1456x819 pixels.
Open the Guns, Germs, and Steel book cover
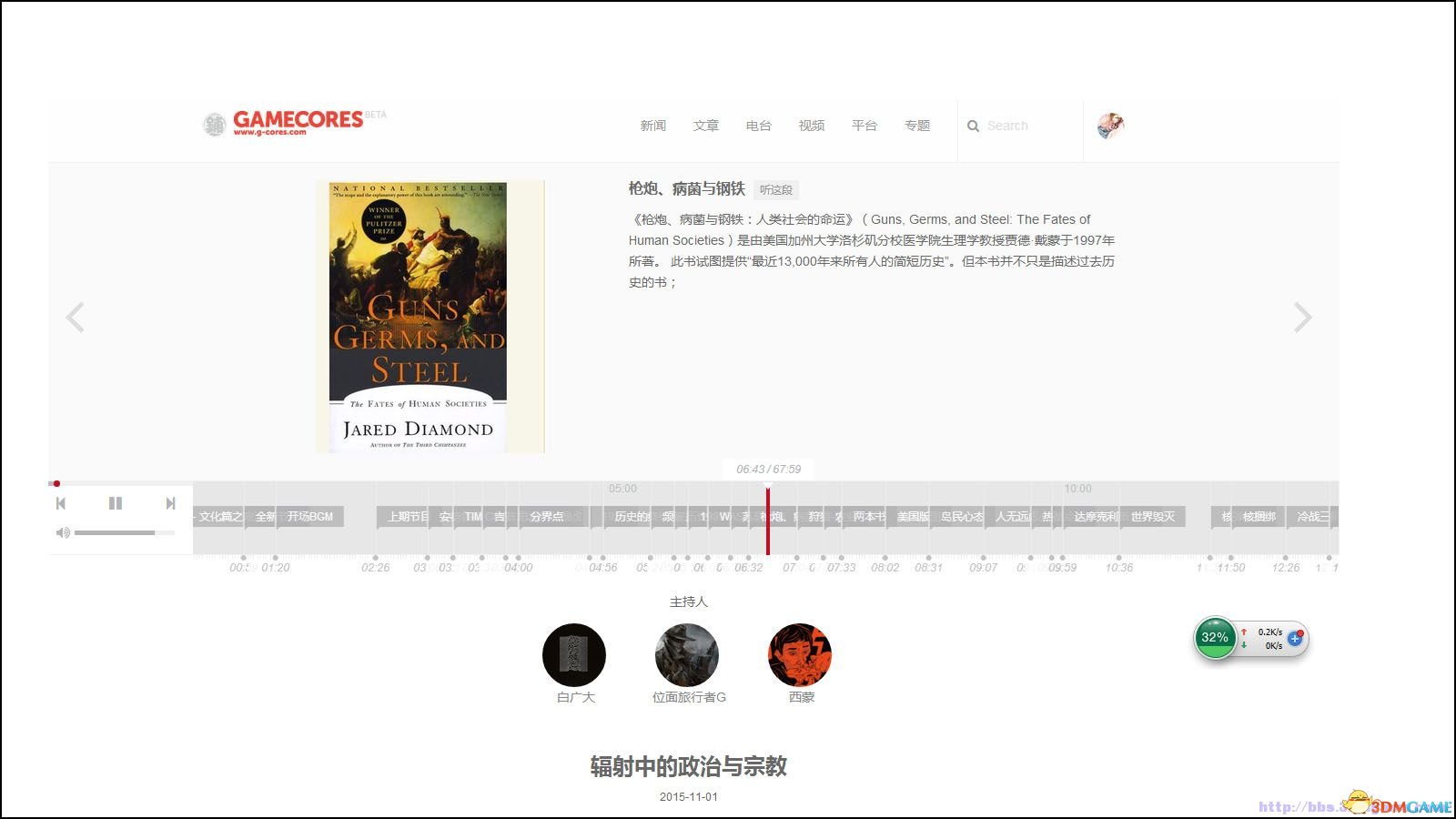430,317
